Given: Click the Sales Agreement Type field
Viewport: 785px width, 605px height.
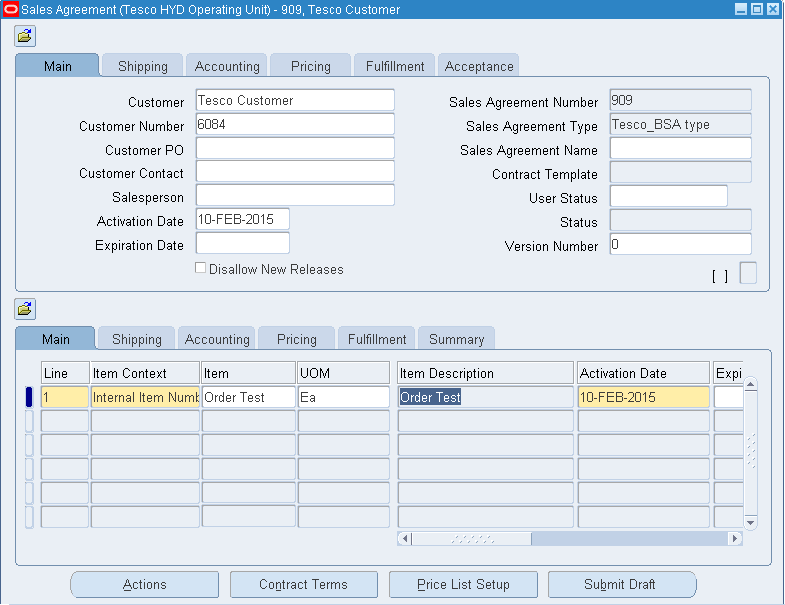Looking at the screenshot, I should click(x=680, y=124).
